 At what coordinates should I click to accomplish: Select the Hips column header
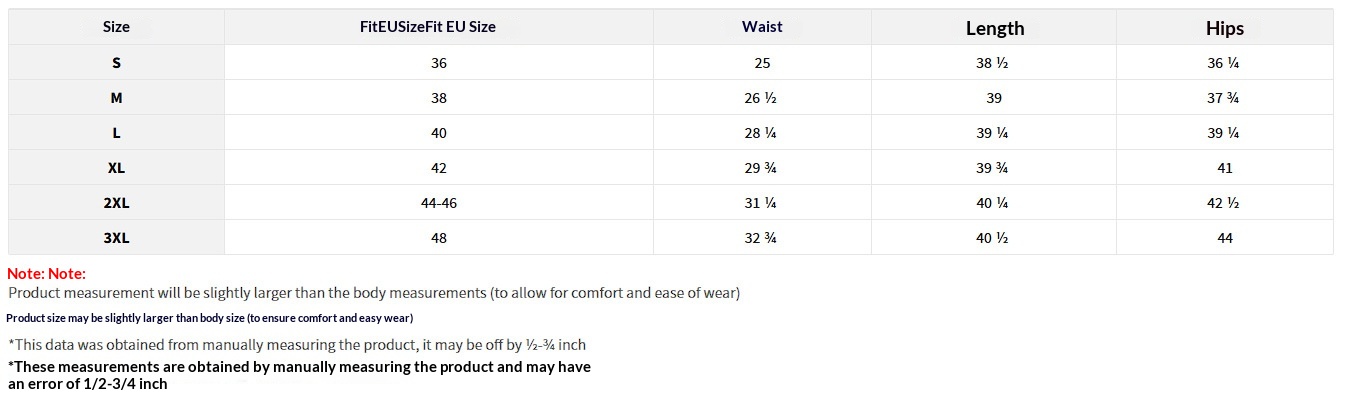tap(1225, 29)
